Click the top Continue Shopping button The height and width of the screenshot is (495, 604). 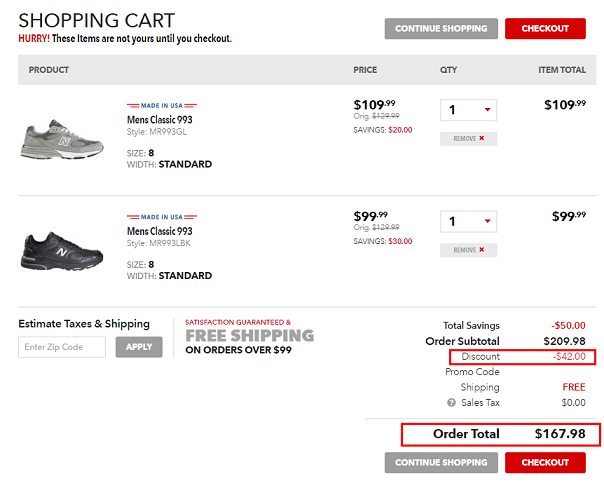441,29
